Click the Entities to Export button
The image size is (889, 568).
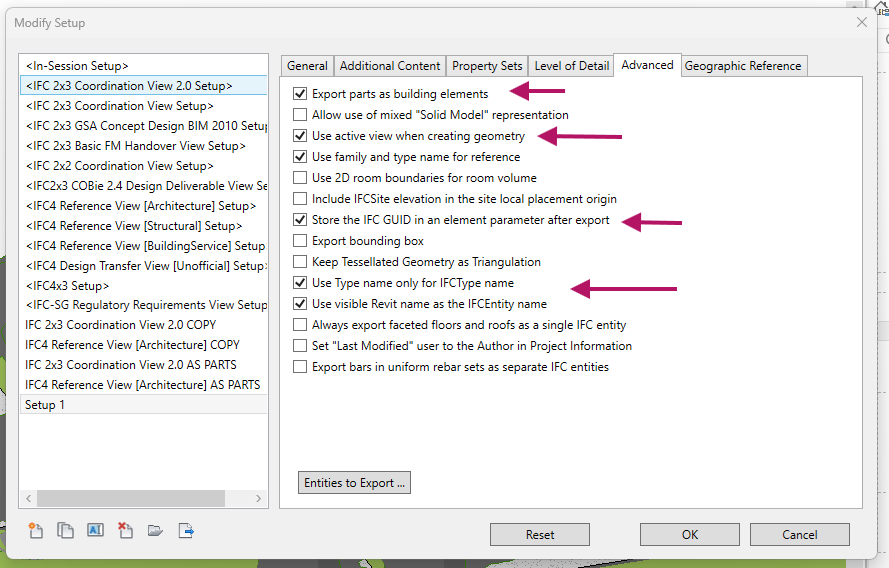click(x=354, y=482)
